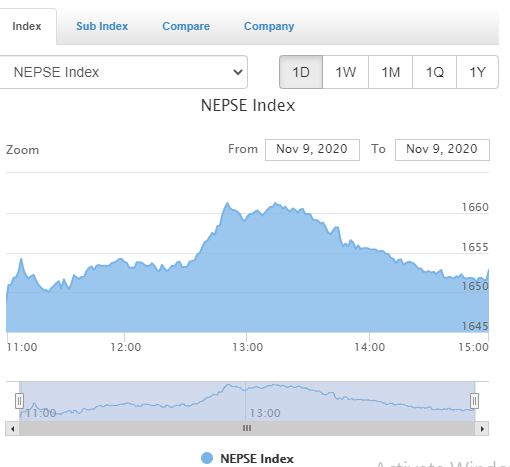Click the navigator right handle icon
510x467 pixels.
tap(474, 401)
